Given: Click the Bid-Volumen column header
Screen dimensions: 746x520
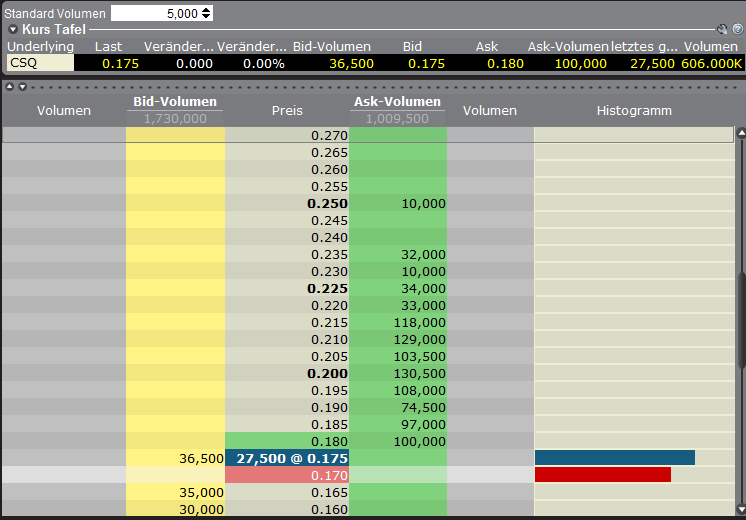Looking at the screenshot, I should click(175, 102).
